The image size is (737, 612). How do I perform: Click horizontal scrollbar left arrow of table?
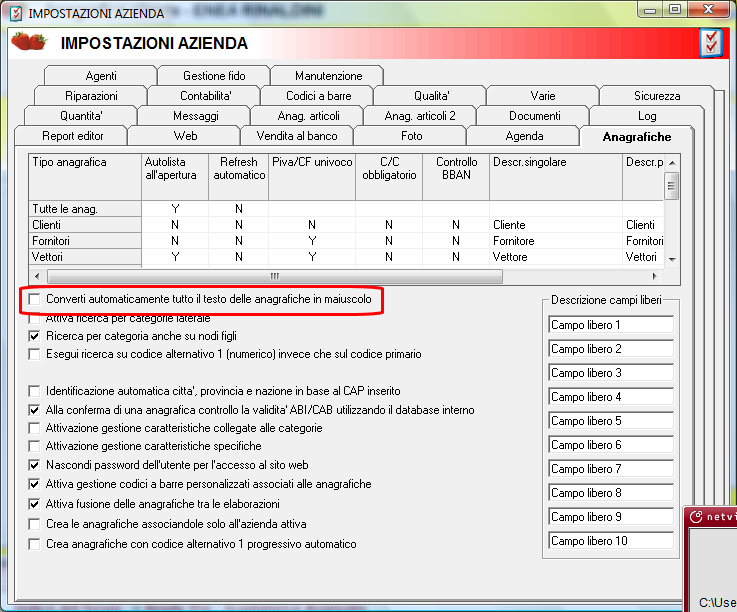coord(37,276)
